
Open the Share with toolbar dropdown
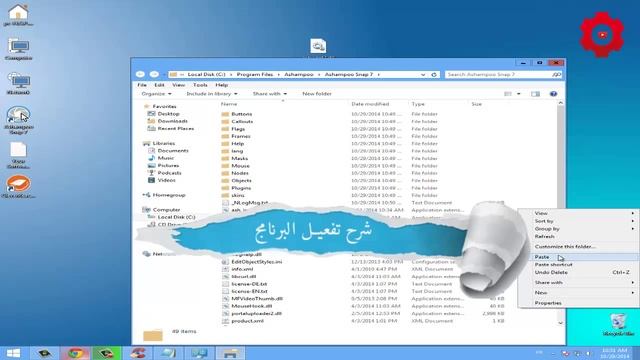269,94
